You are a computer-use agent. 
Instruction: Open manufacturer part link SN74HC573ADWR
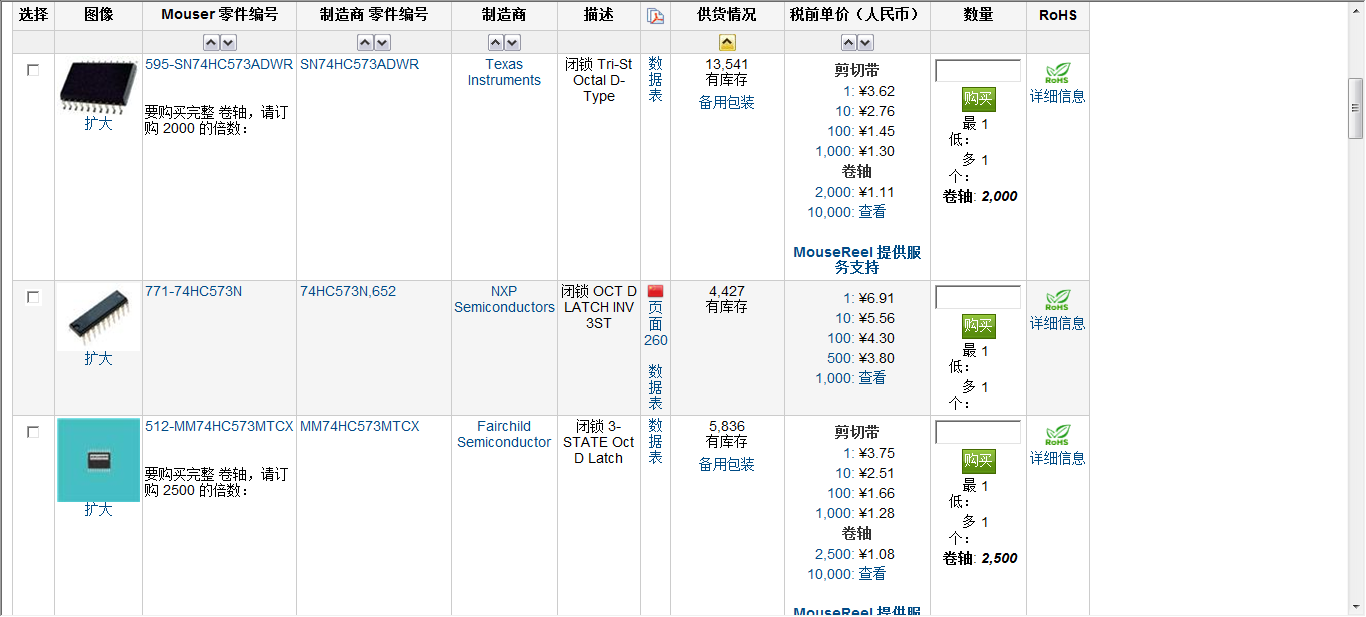tap(359, 64)
